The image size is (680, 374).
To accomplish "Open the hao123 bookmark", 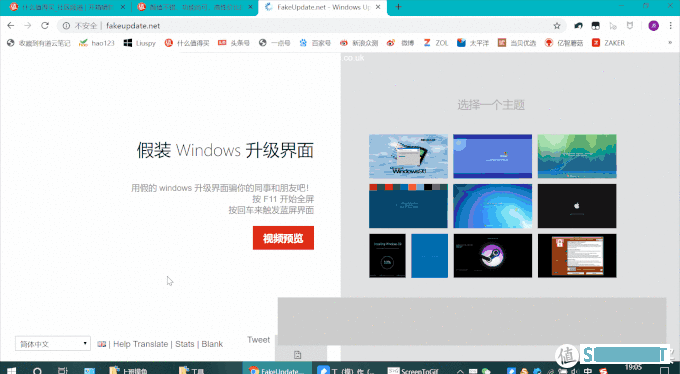I will (97, 43).
